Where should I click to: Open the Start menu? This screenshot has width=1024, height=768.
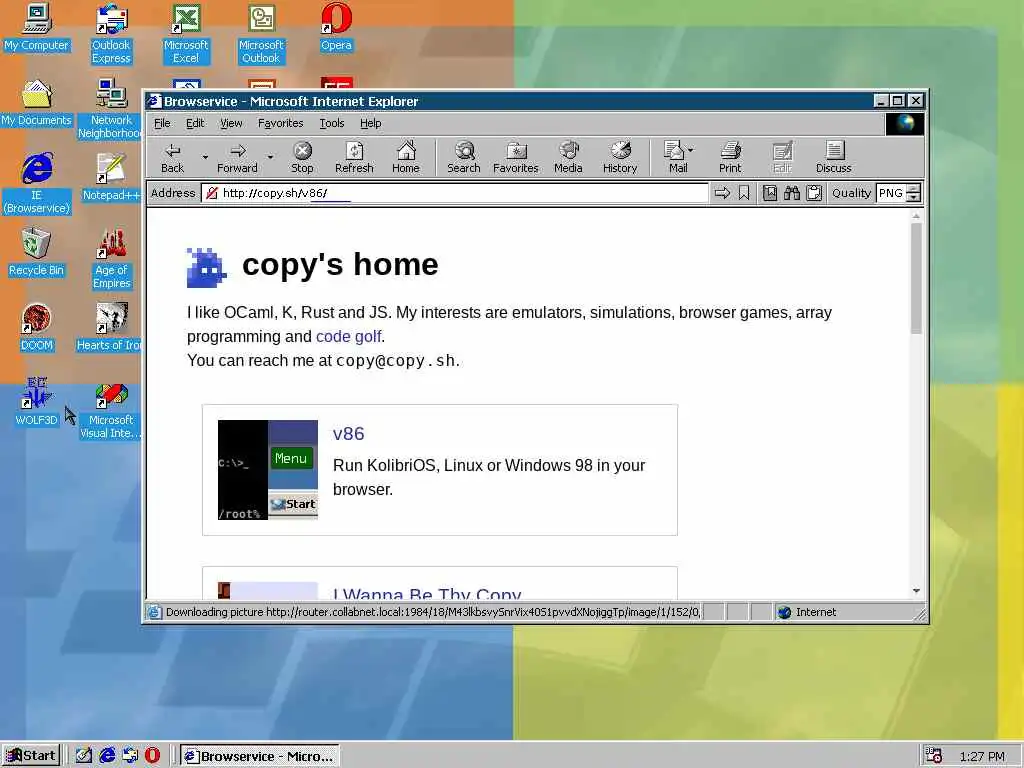pos(31,756)
